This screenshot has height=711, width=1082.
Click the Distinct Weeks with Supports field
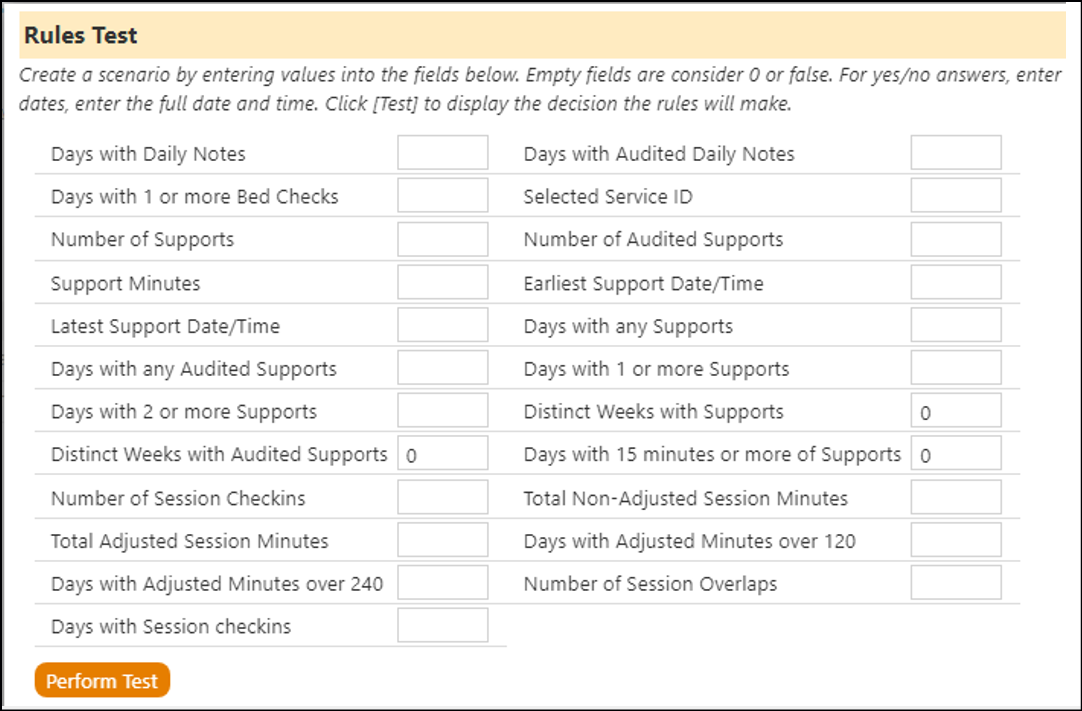pos(956,411)
